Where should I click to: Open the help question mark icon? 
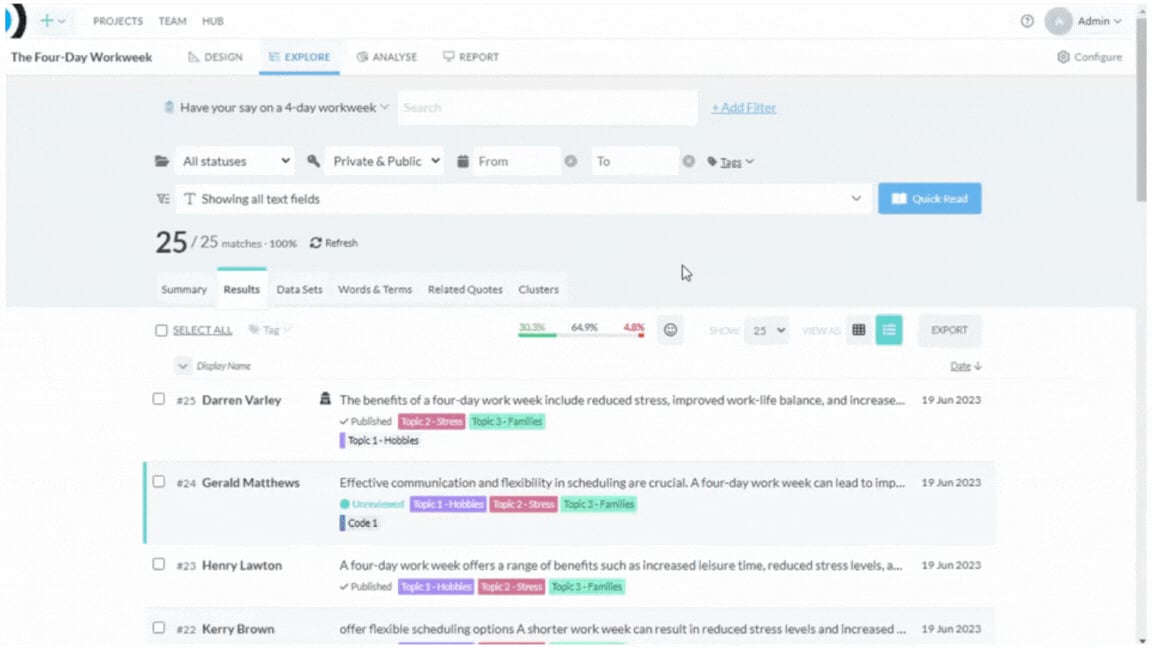point(1027,21)
